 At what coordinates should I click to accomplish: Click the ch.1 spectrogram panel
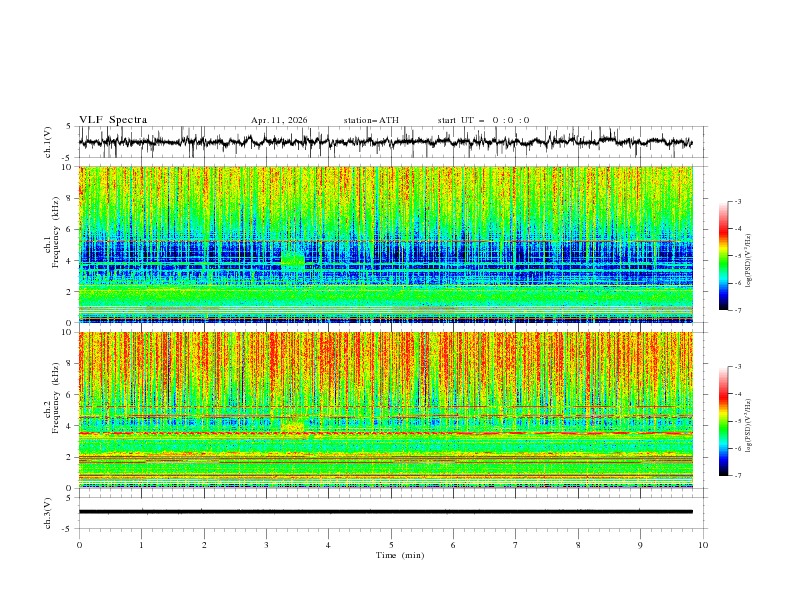coord(386,244)
